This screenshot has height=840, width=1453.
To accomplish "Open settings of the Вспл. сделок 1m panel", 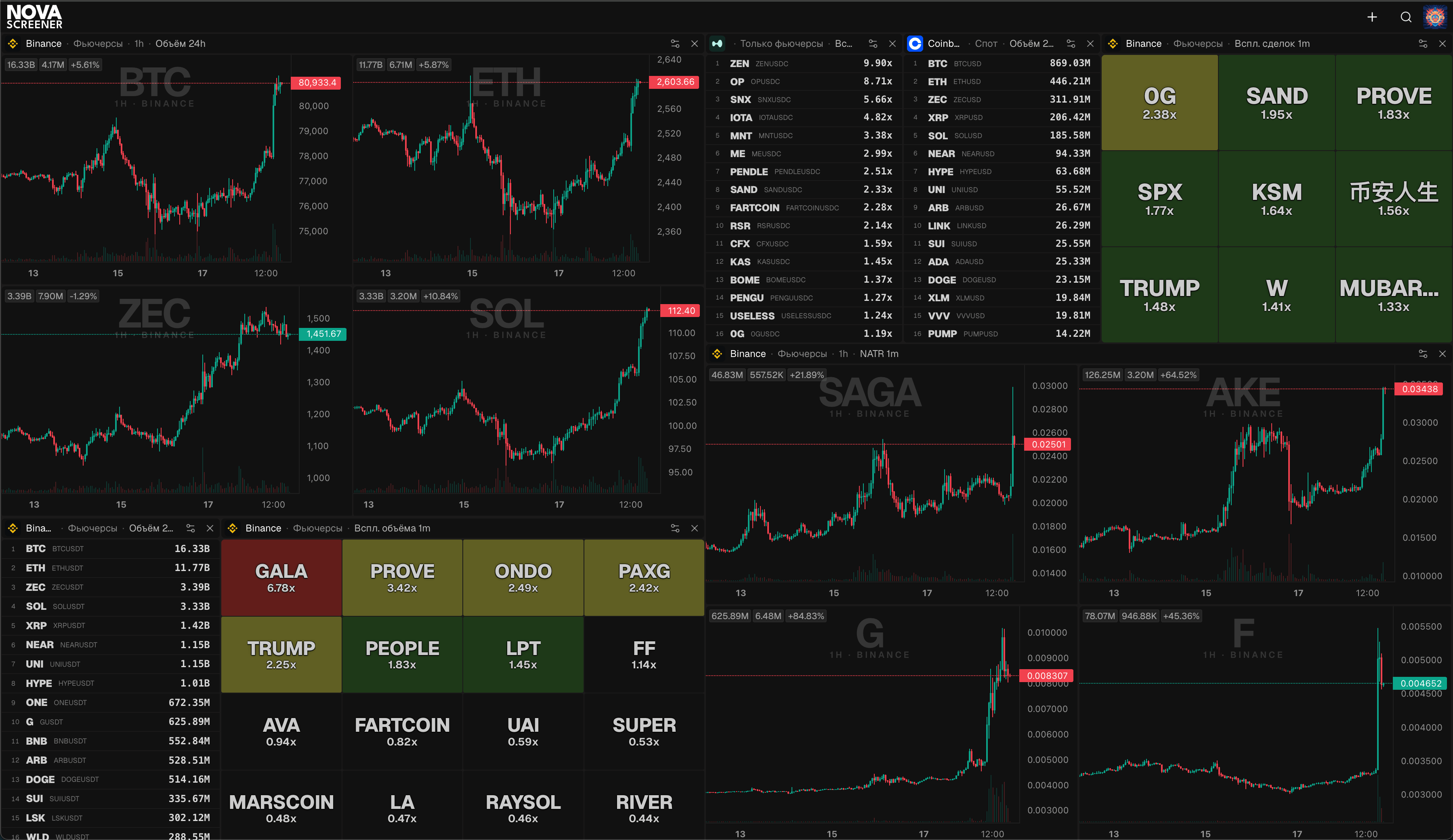I will pyautogui.click(x=1422, y=44).
